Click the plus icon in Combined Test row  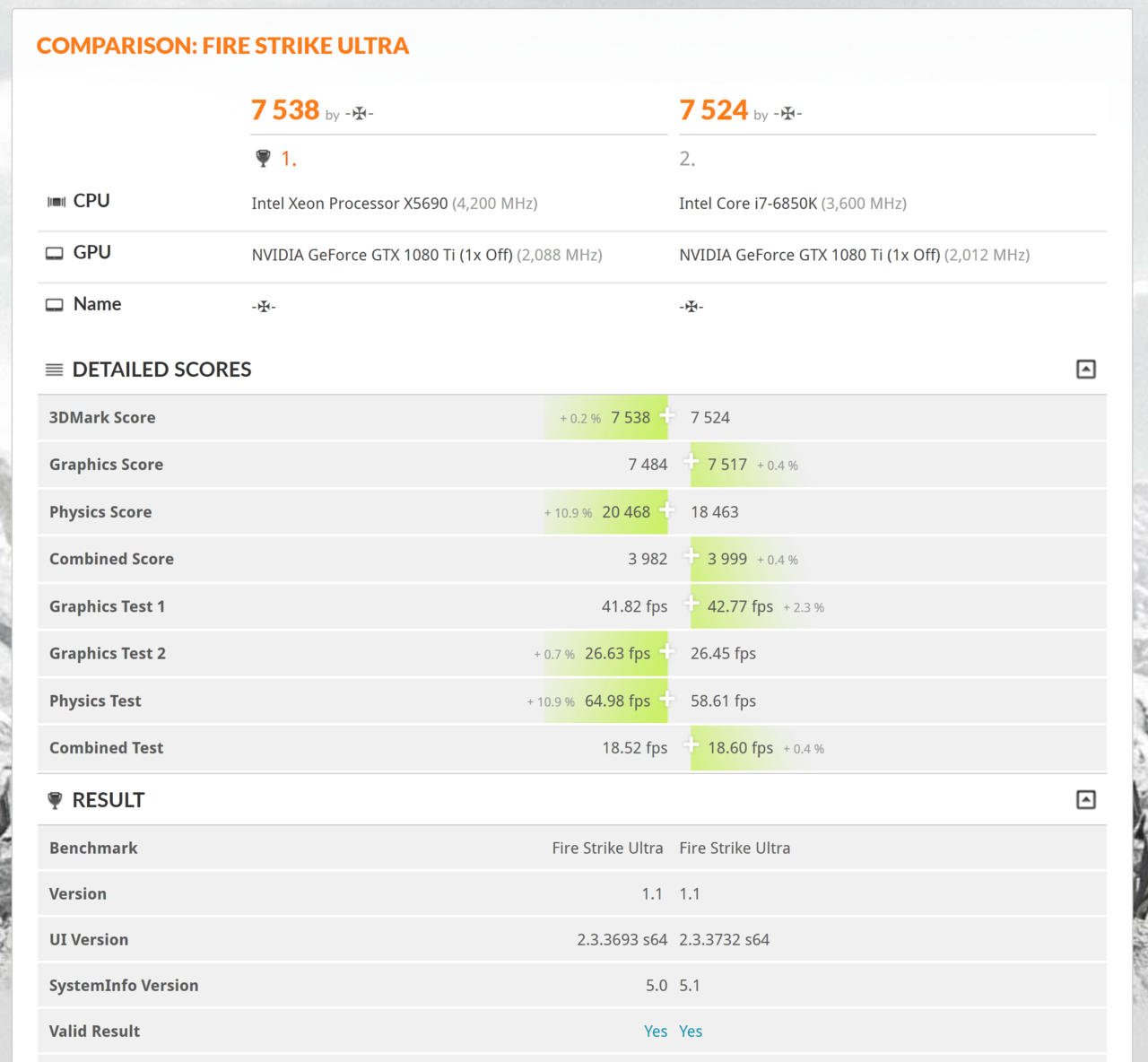[691, 744]
